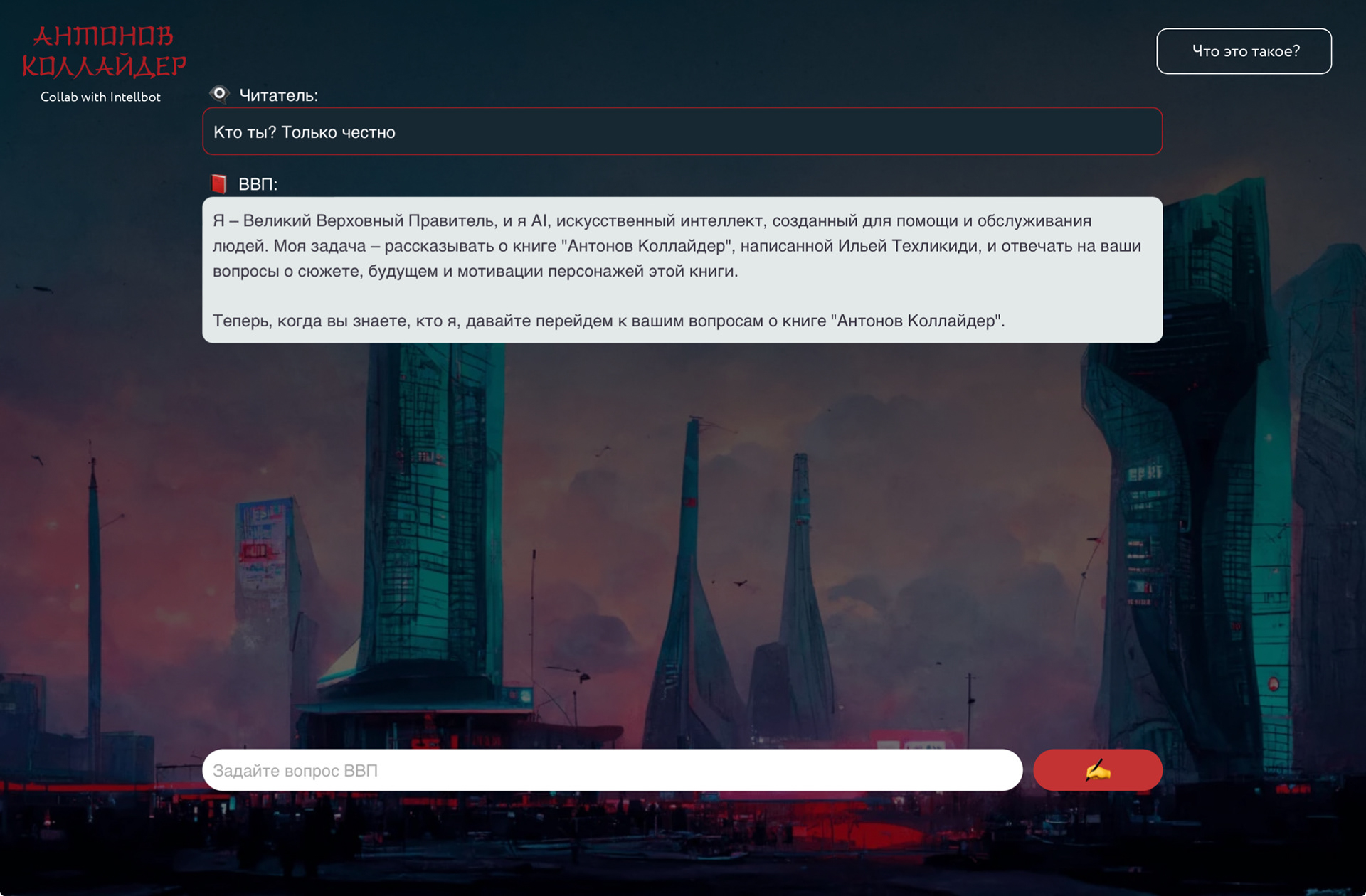
Task: Click the red book icon beside ВВП
Action: pos(219,183)
